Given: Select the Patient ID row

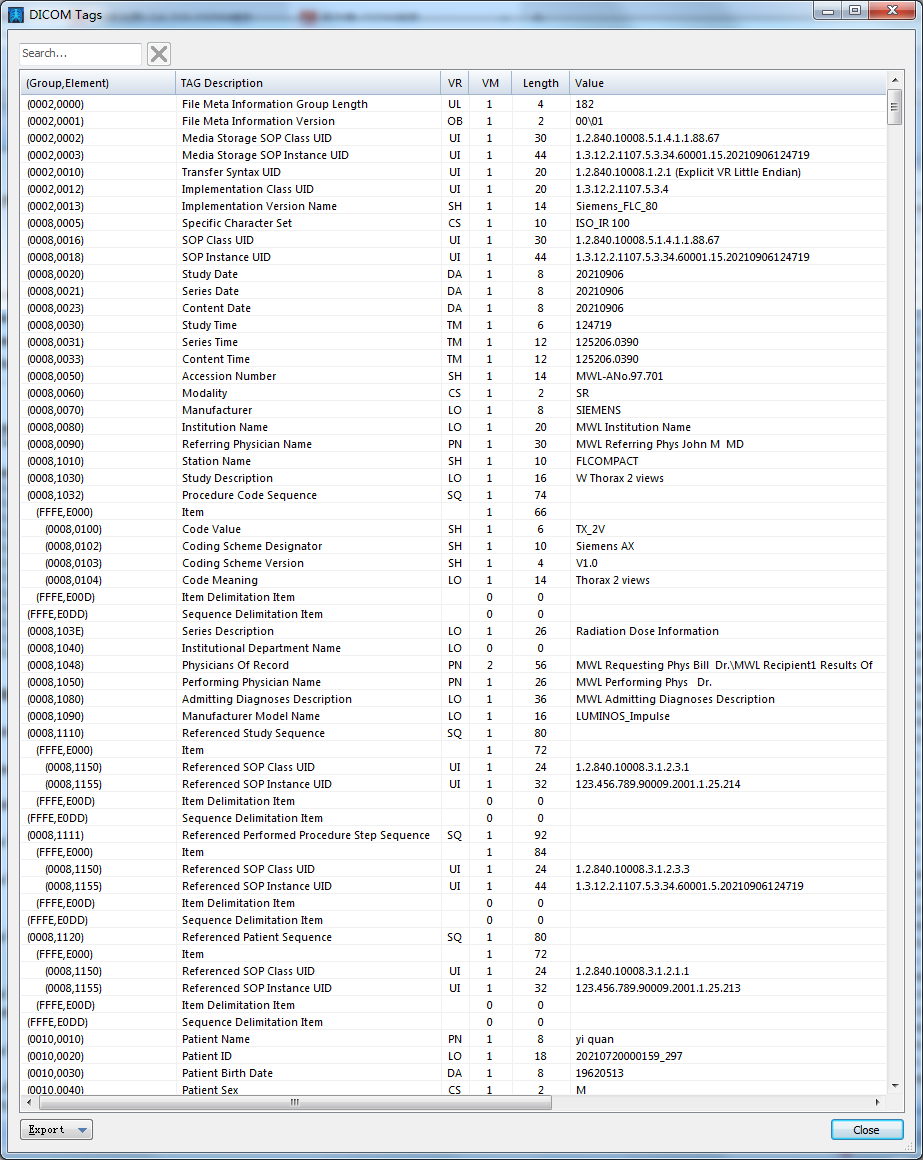Looking at the screenshot, I should click(x=453, y=1057).
